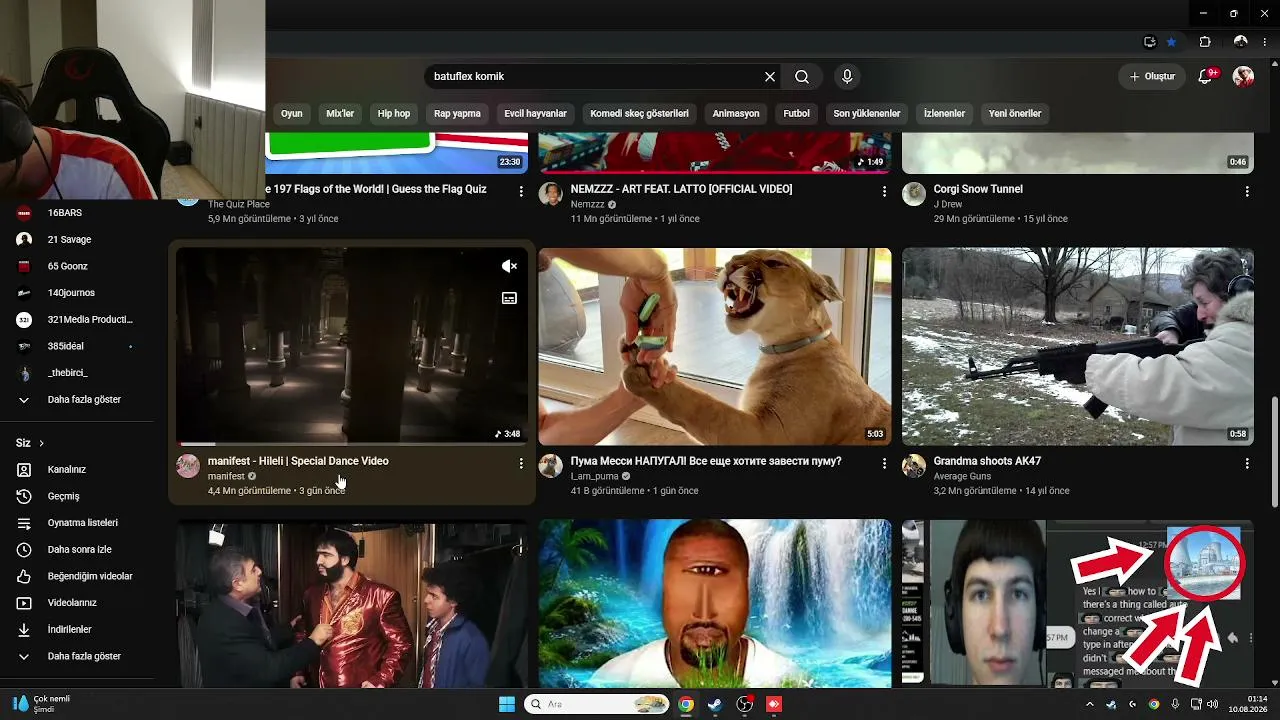Image resolution: width=1280 pixels, height=720 pixels.
Task: Open Daha sonra izle list
Action: tap(78, 550)
